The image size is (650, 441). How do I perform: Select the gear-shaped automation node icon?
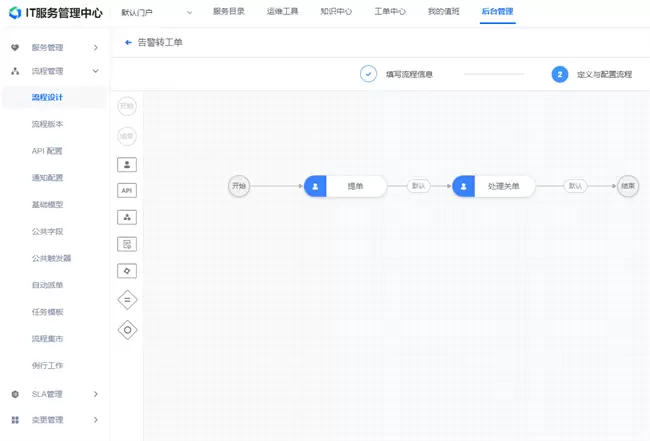(x=127, y=270)
